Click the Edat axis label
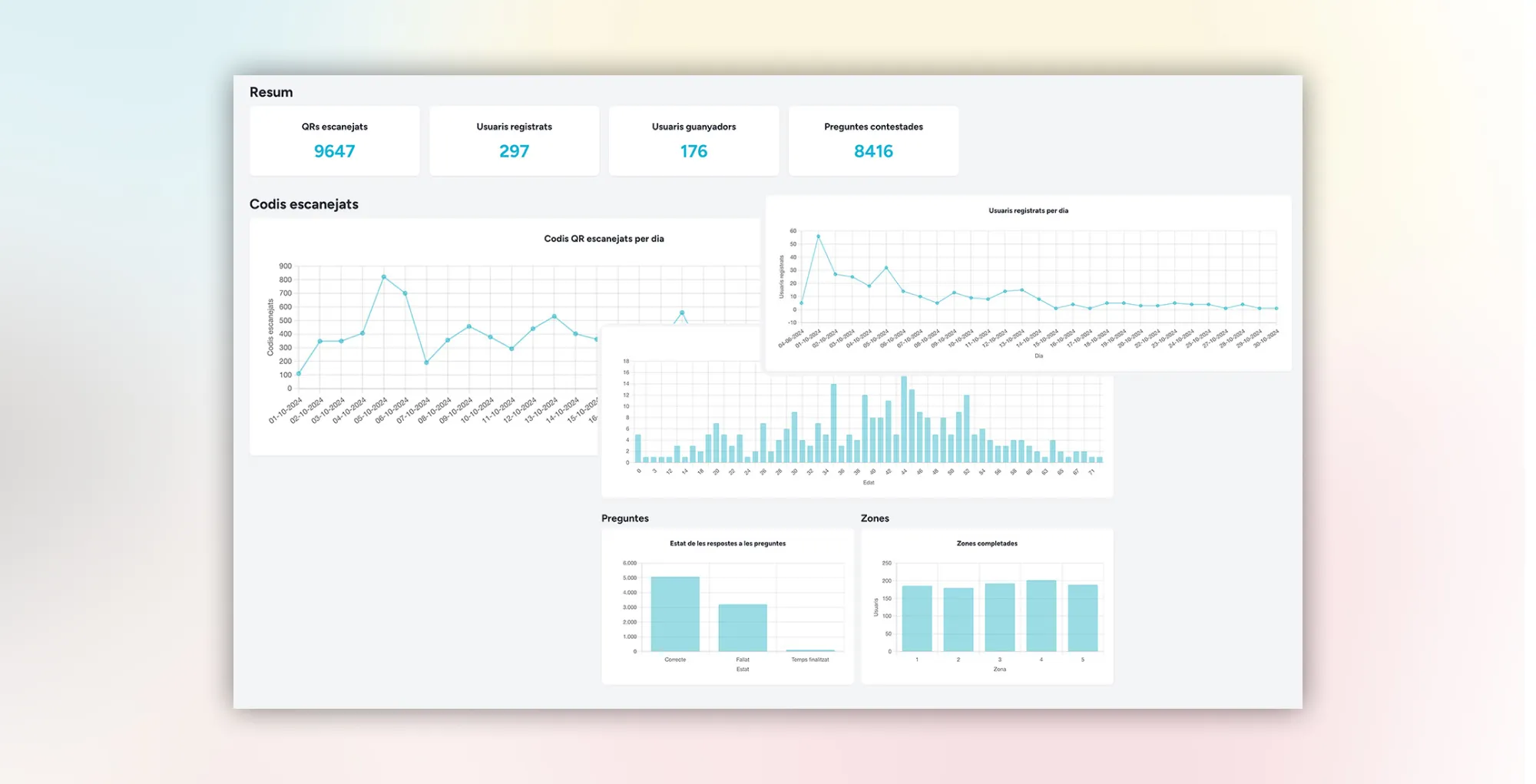 [869, 483]
